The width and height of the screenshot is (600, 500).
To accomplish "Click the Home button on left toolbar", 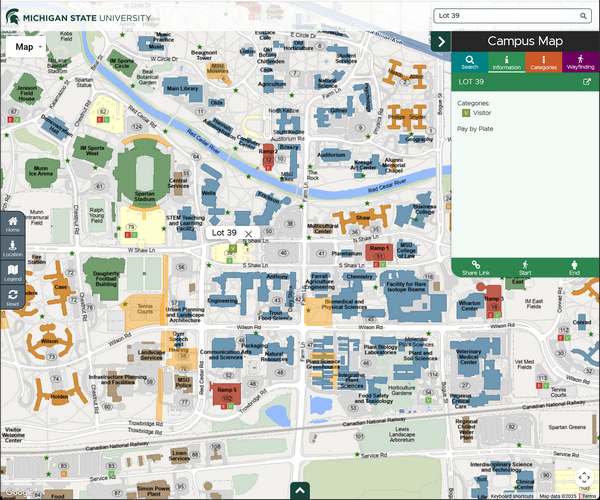I will pos(13,224).
